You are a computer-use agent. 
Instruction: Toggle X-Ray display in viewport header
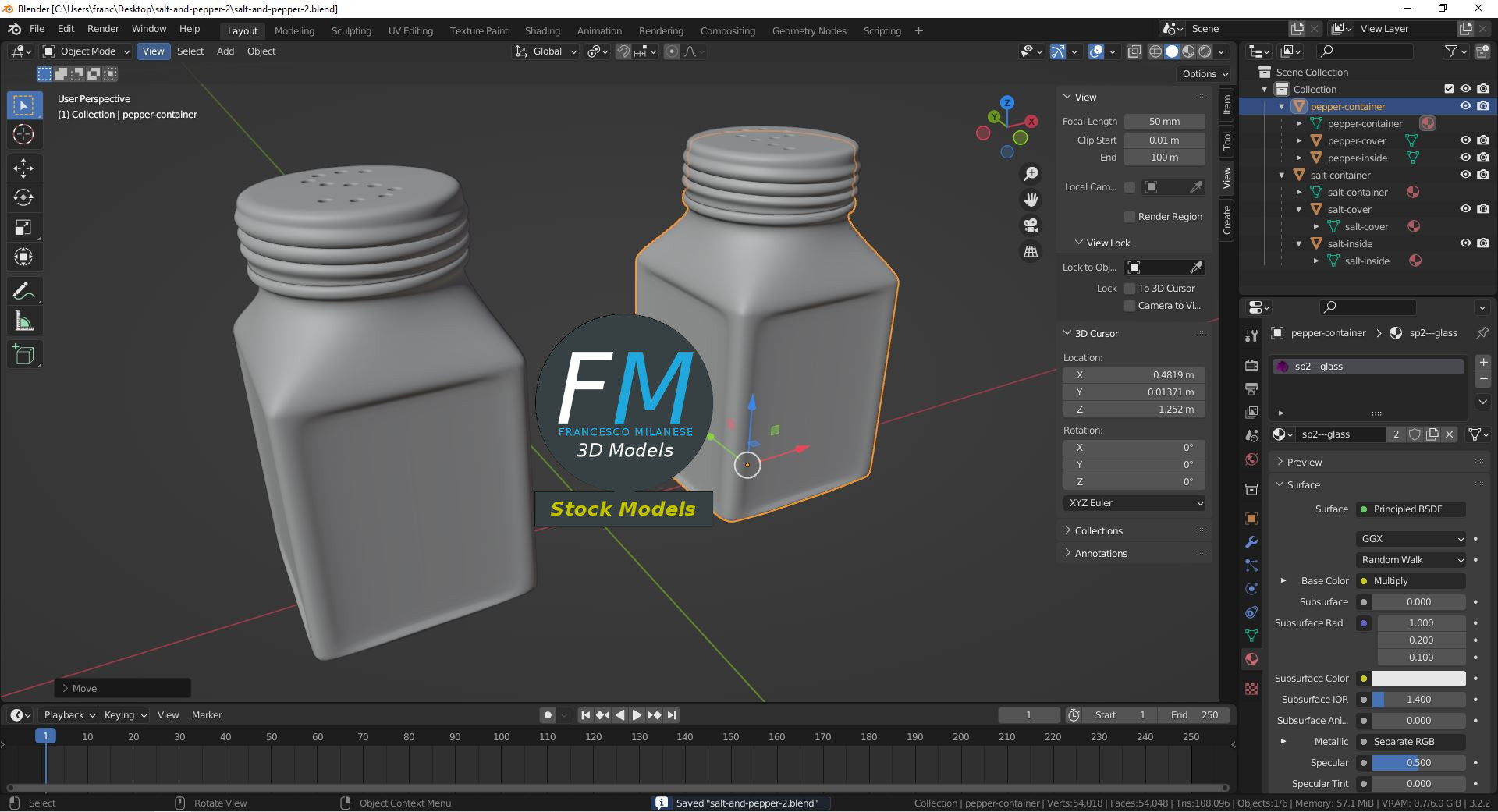click(x=1134, y=51)
